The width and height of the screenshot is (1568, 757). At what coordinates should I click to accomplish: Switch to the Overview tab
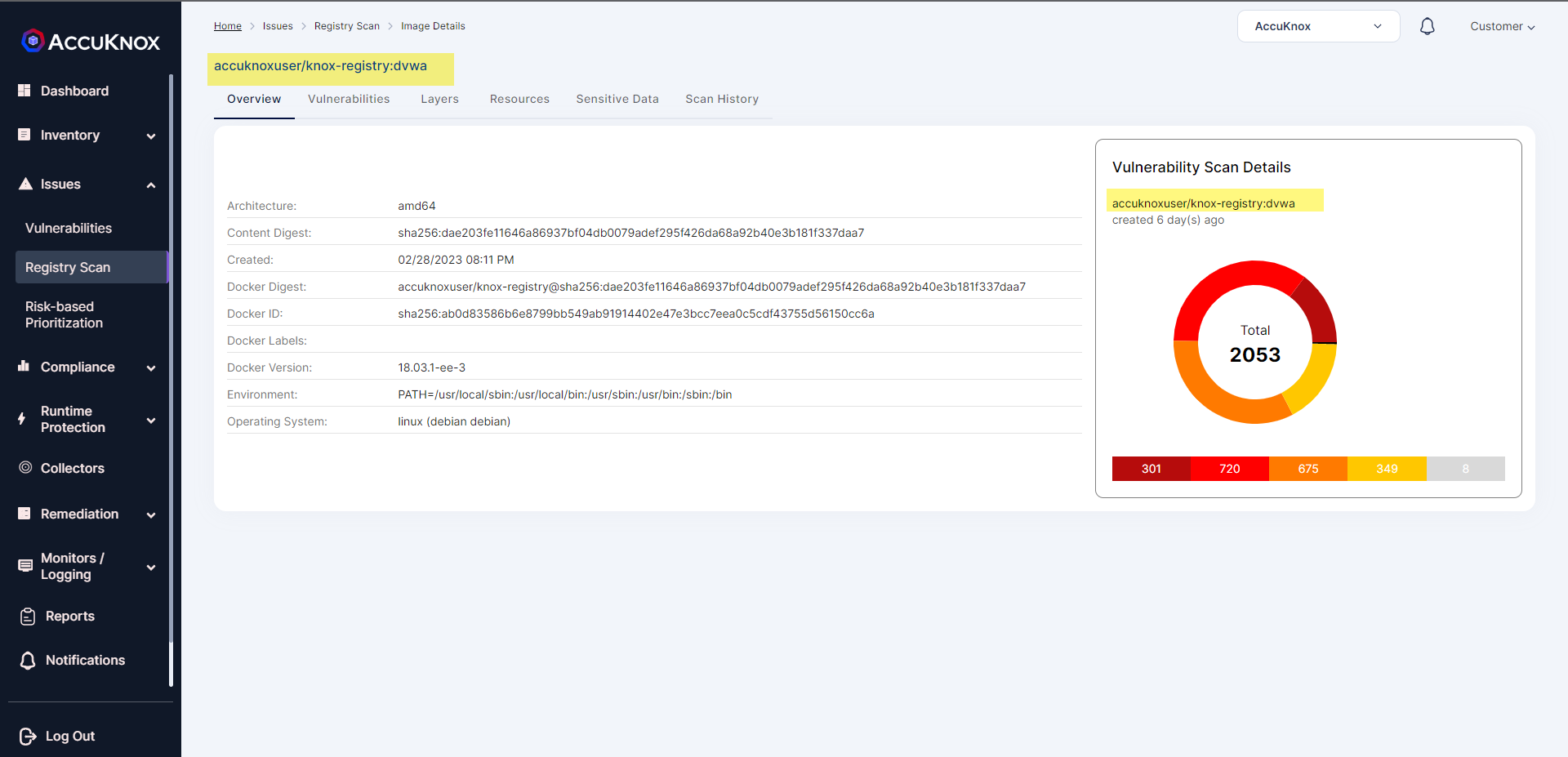coord(254,99)
